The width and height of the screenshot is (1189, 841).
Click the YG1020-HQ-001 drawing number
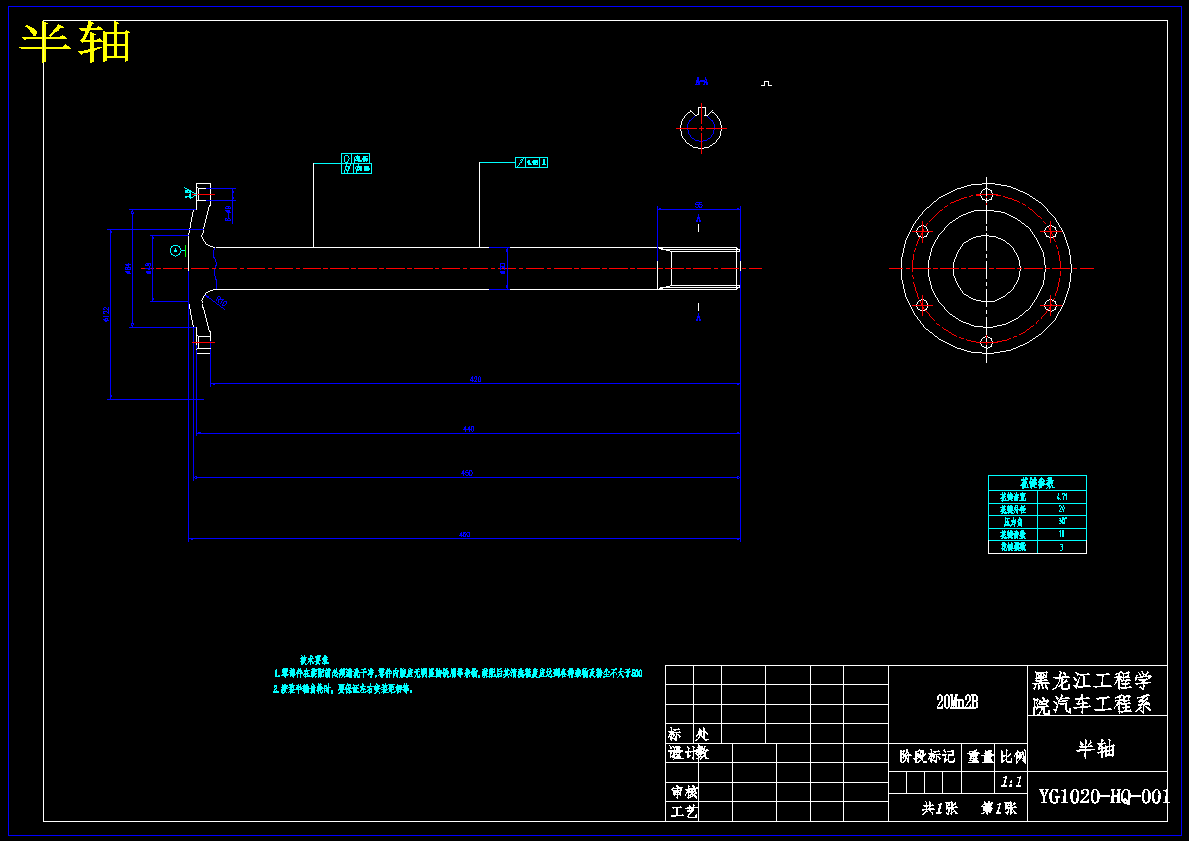[1103, 796]
